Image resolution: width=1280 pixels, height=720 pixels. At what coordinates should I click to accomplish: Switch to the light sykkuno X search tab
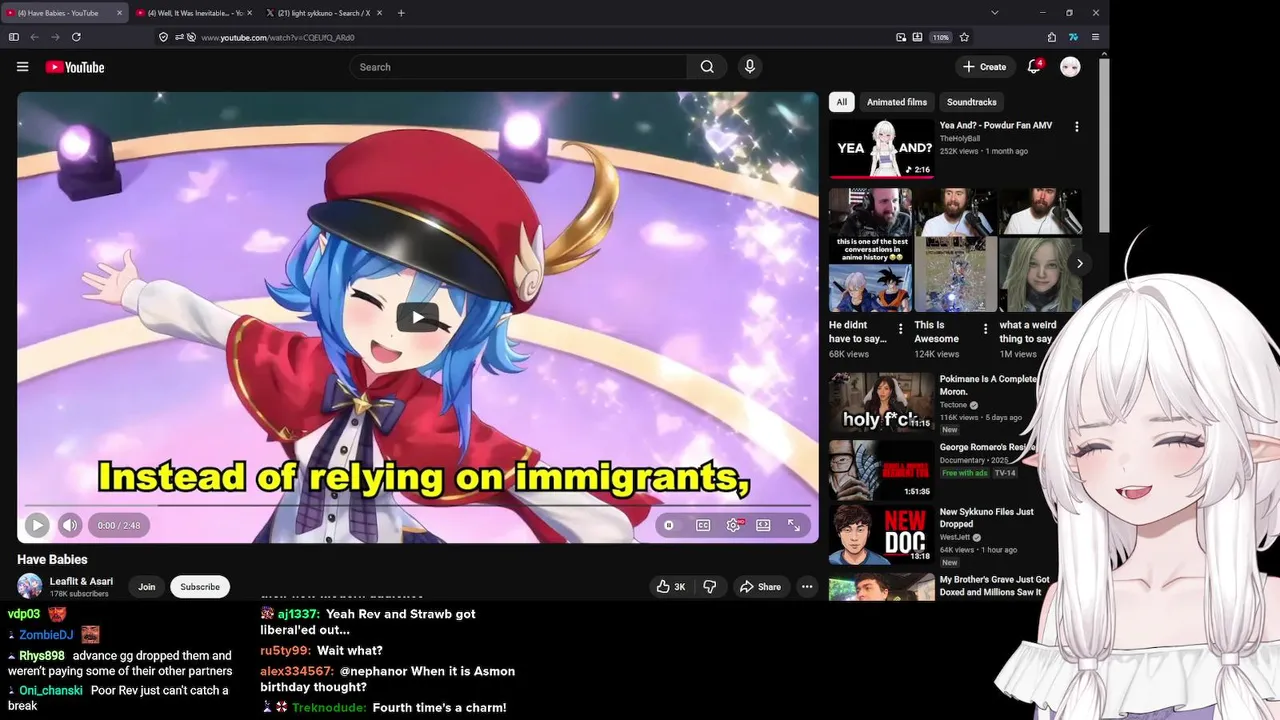coord(324,13)
